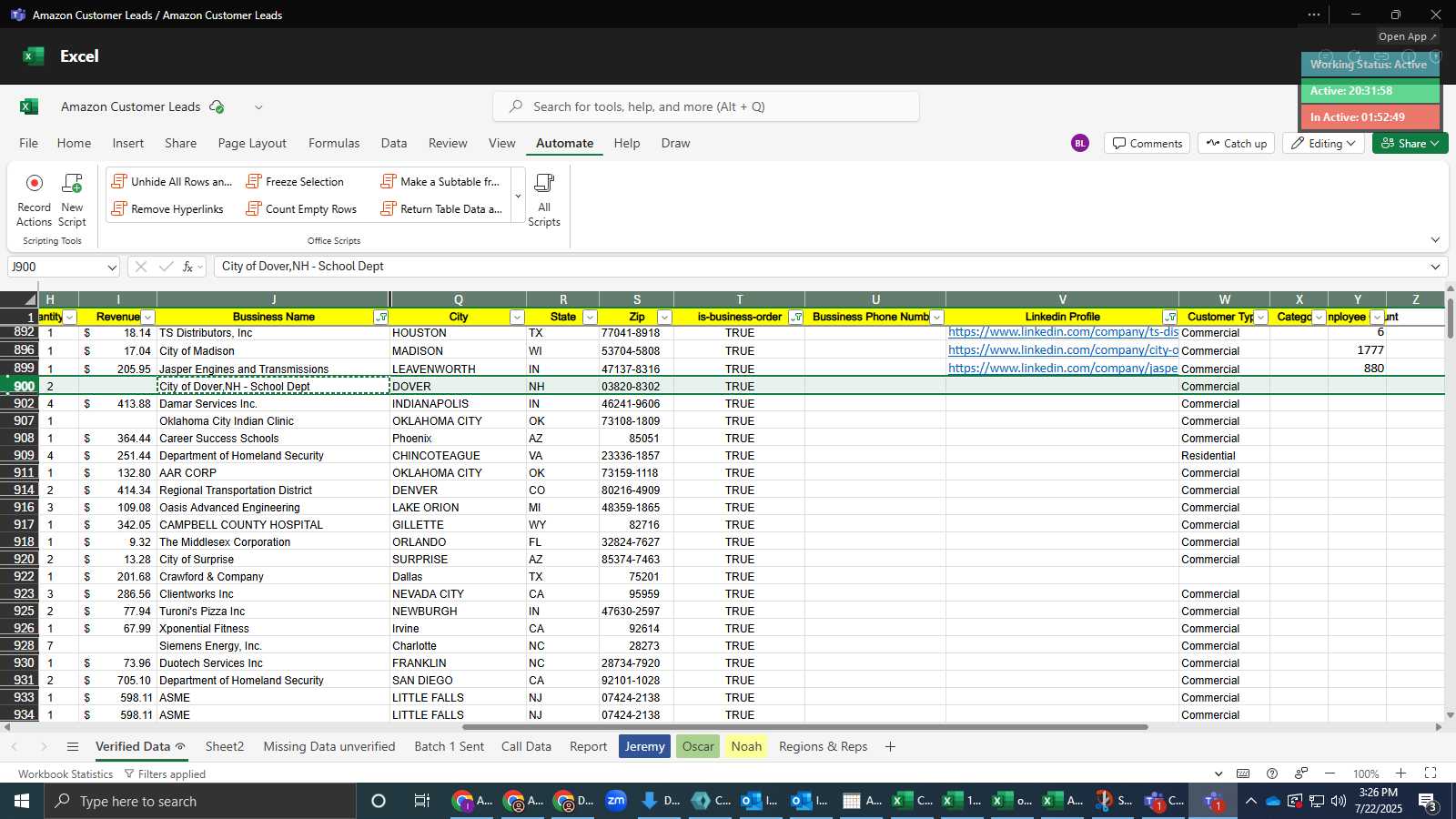This screenshot has width=1456, height=819.
Task: Select the Sheet2 tab
Action: click(225, 747)
